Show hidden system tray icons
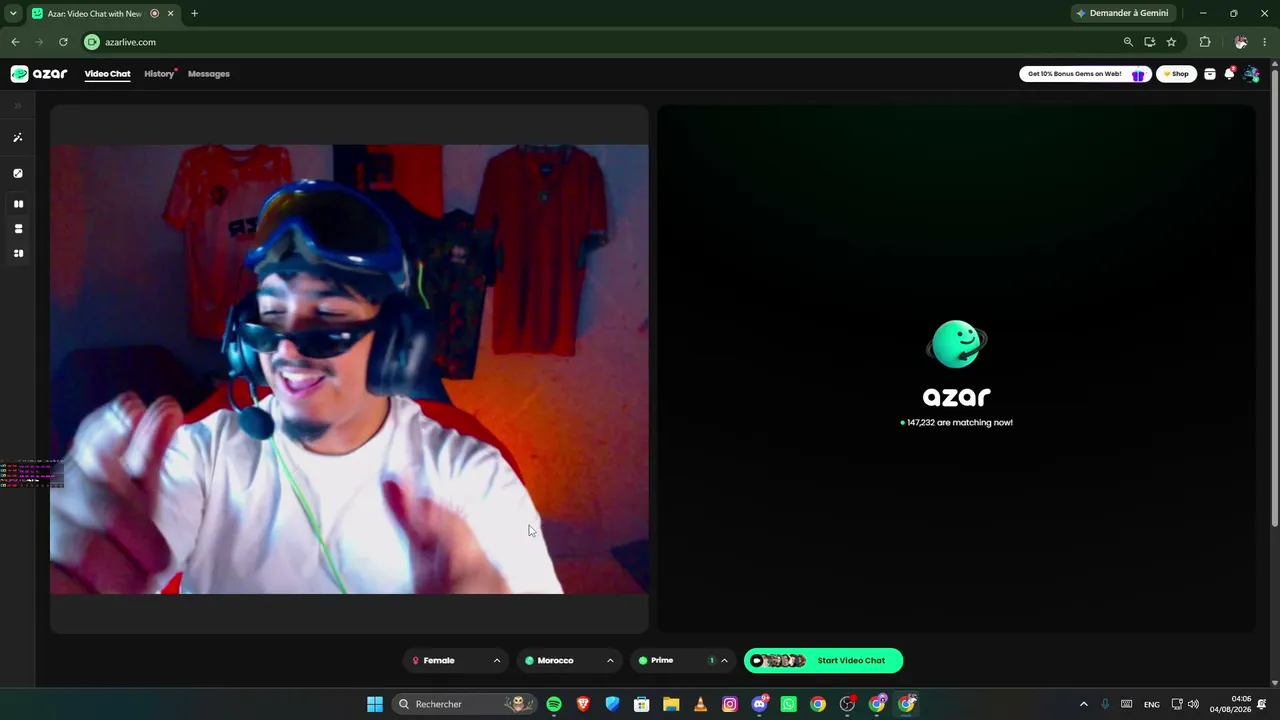The image size is (1280, 720). 1083,704
